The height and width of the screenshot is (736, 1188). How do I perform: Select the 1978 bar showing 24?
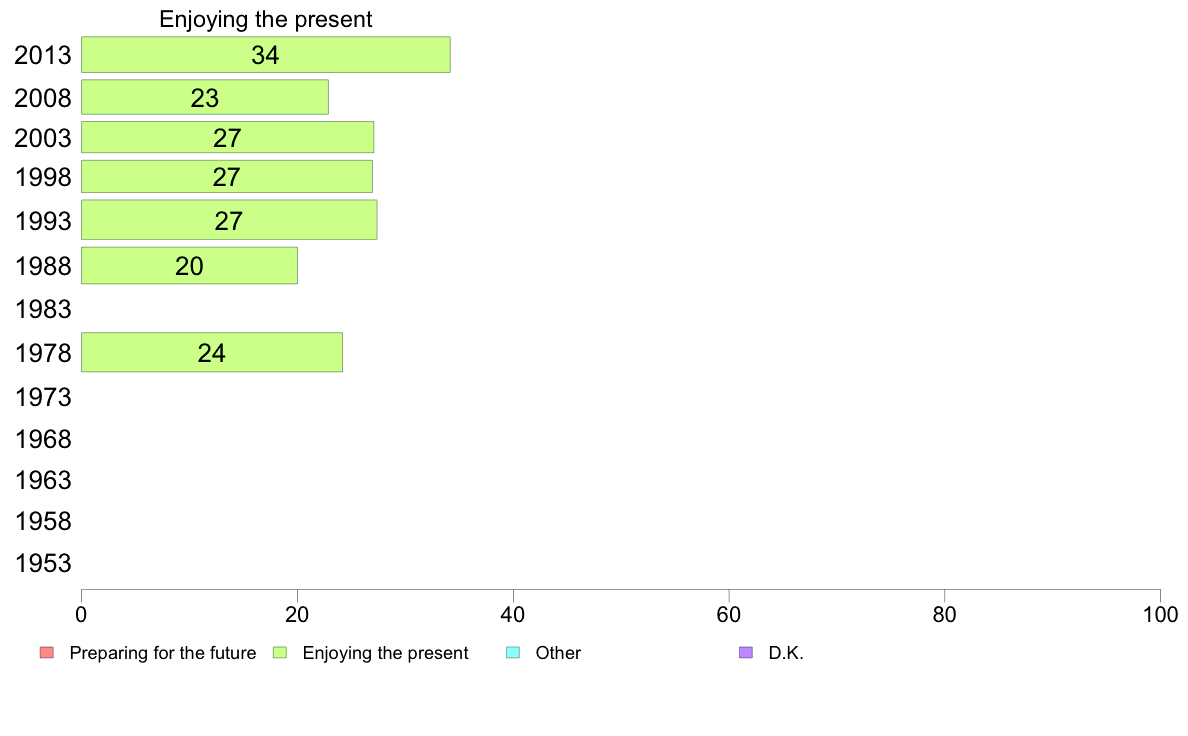(x=212, y=352)
